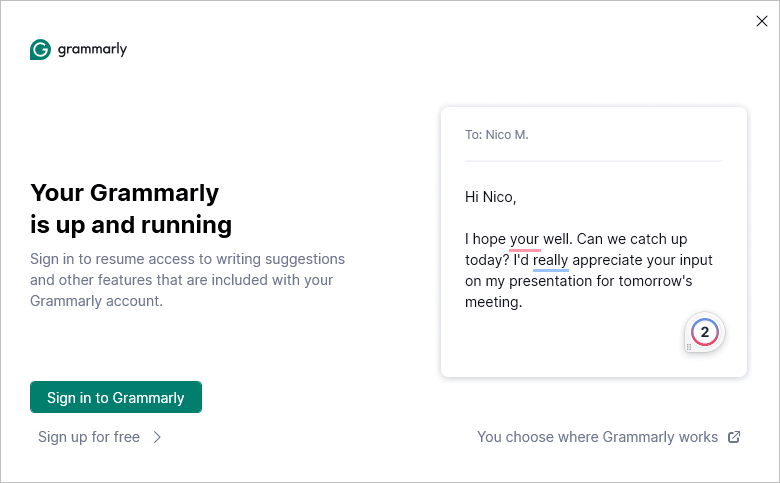Click the grammarly wordmark text
Image resolution: width=780 pixels, height=483 pixels.
[x=92, y=50]
